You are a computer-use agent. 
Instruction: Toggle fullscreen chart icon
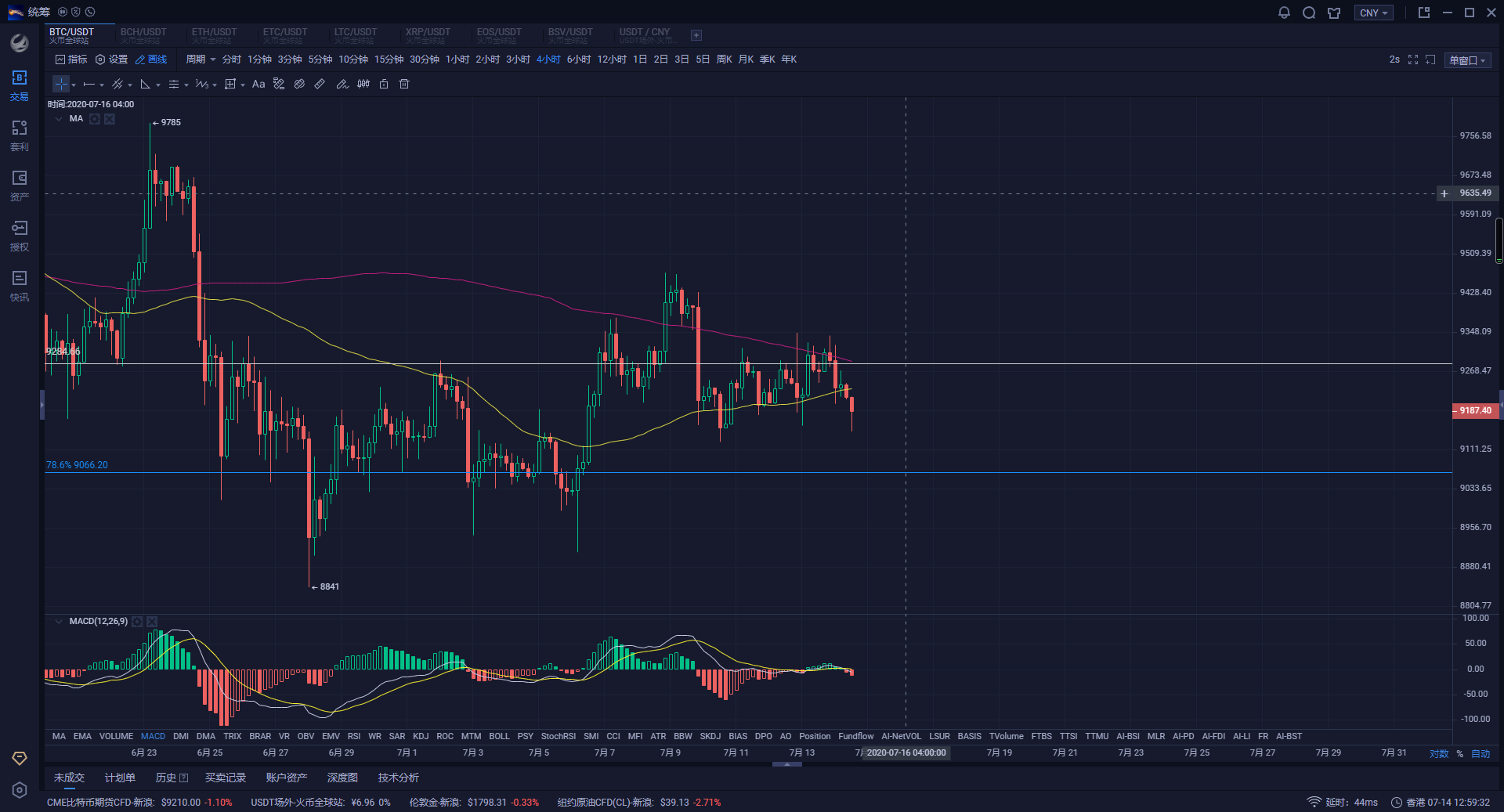[1413, 60]
